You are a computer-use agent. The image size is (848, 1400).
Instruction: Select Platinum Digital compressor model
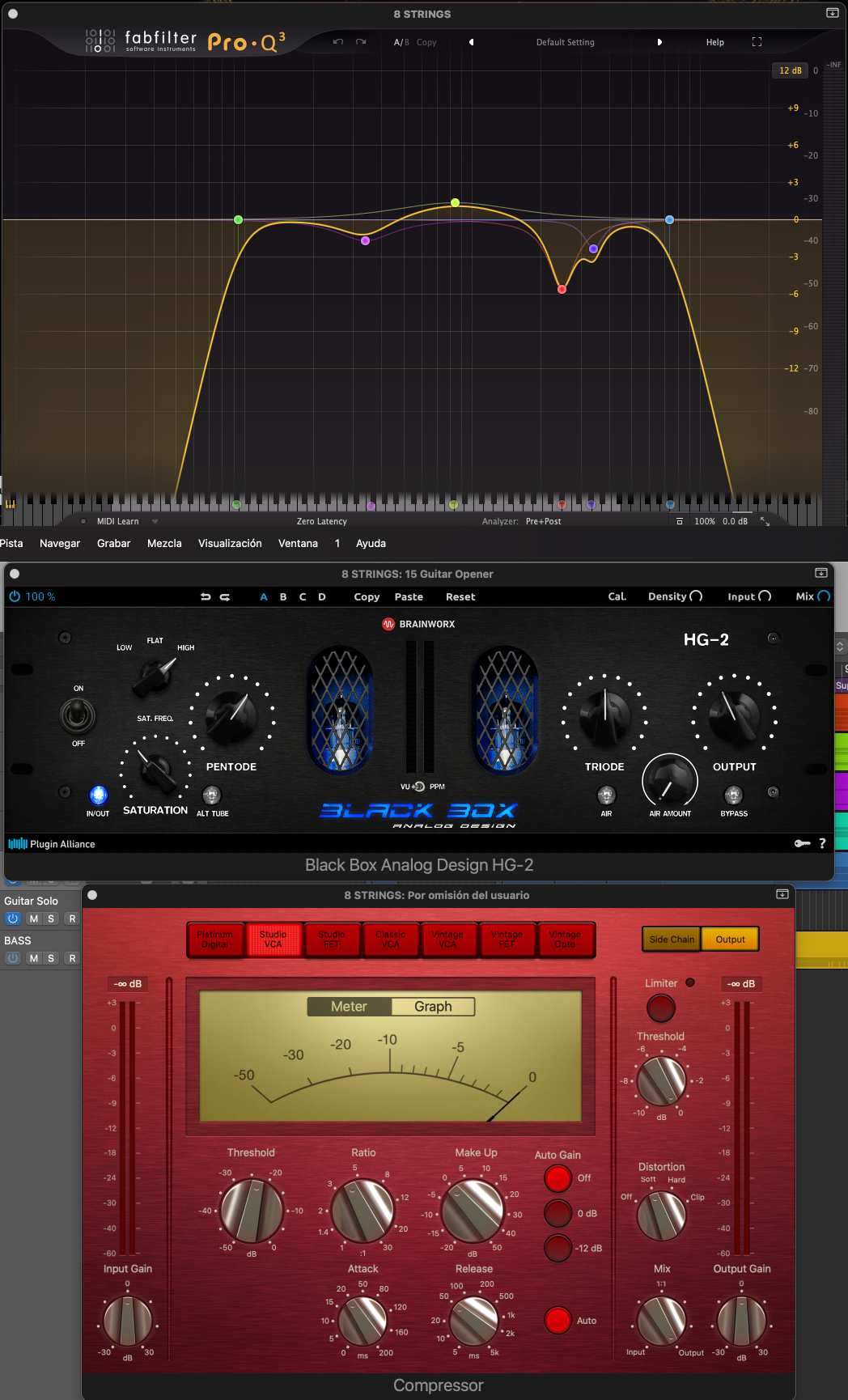(x=214, y=940)
